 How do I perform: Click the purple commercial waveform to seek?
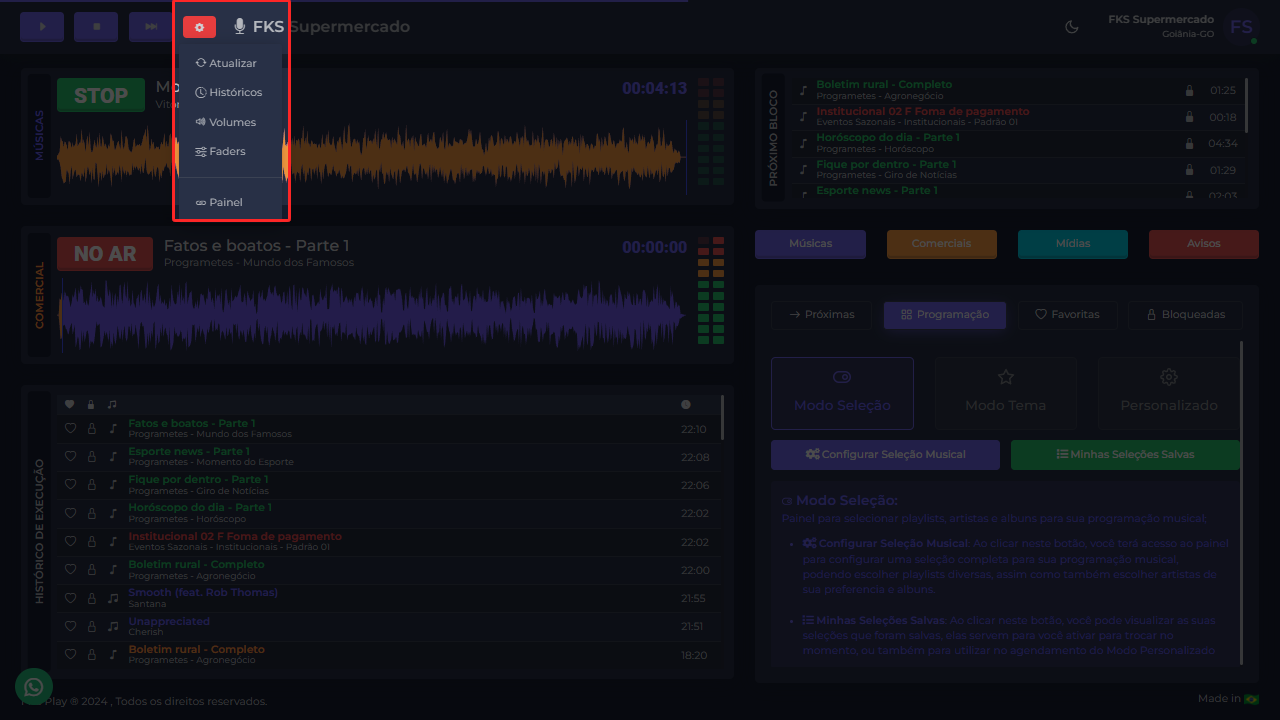point(370,315)
